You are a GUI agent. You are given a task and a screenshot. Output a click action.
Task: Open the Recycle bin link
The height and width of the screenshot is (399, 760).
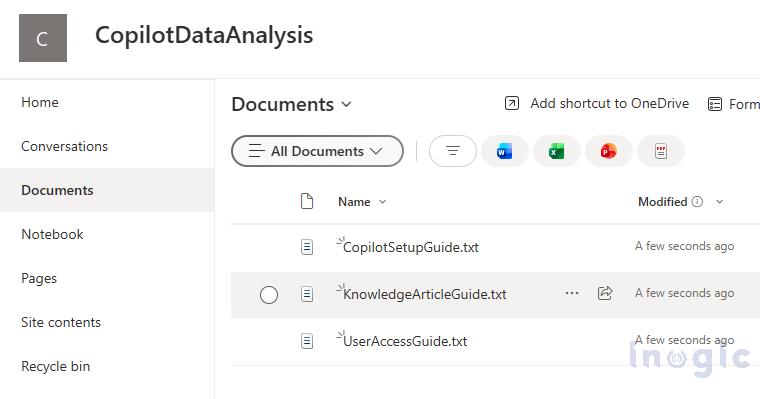pyautogui.click(x=56, y=367)
